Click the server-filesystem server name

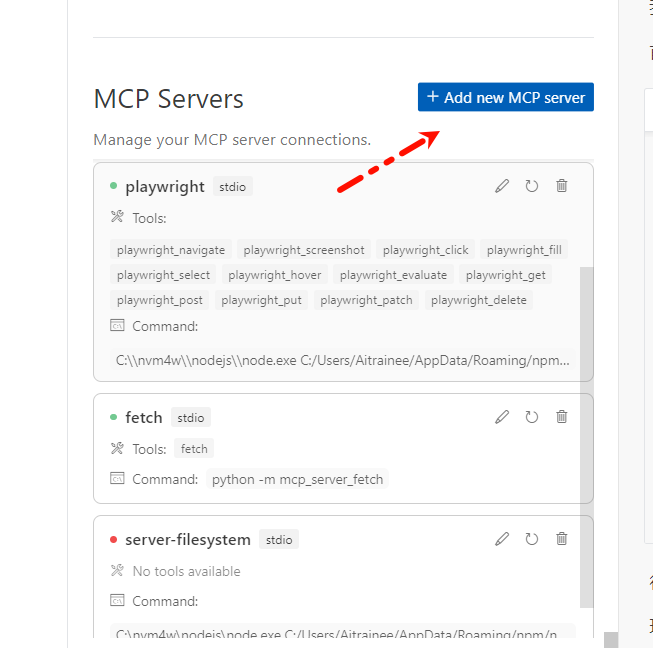pyautogui.click(x=188, y=540)
